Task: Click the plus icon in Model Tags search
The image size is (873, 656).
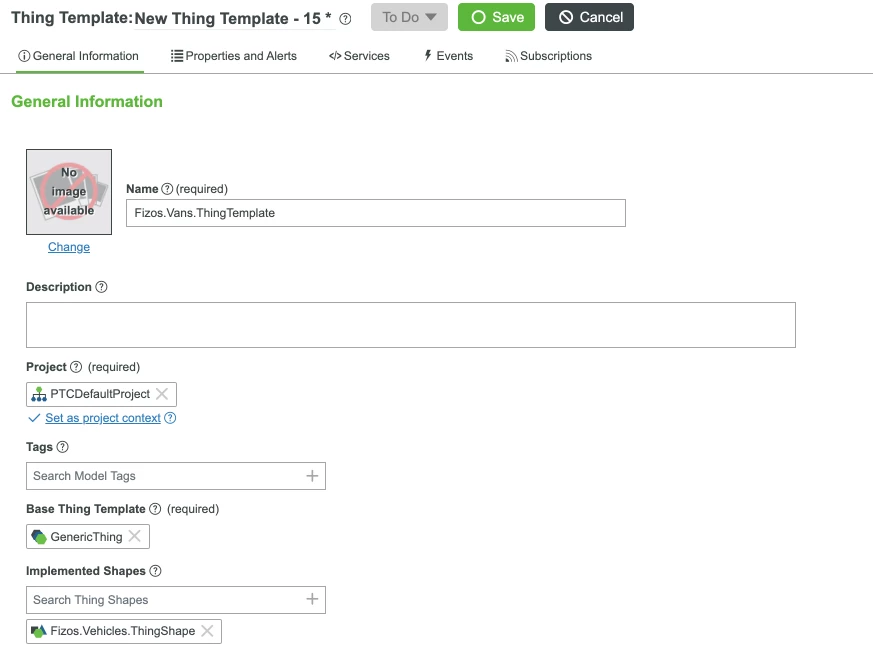Action: [312, 476]
